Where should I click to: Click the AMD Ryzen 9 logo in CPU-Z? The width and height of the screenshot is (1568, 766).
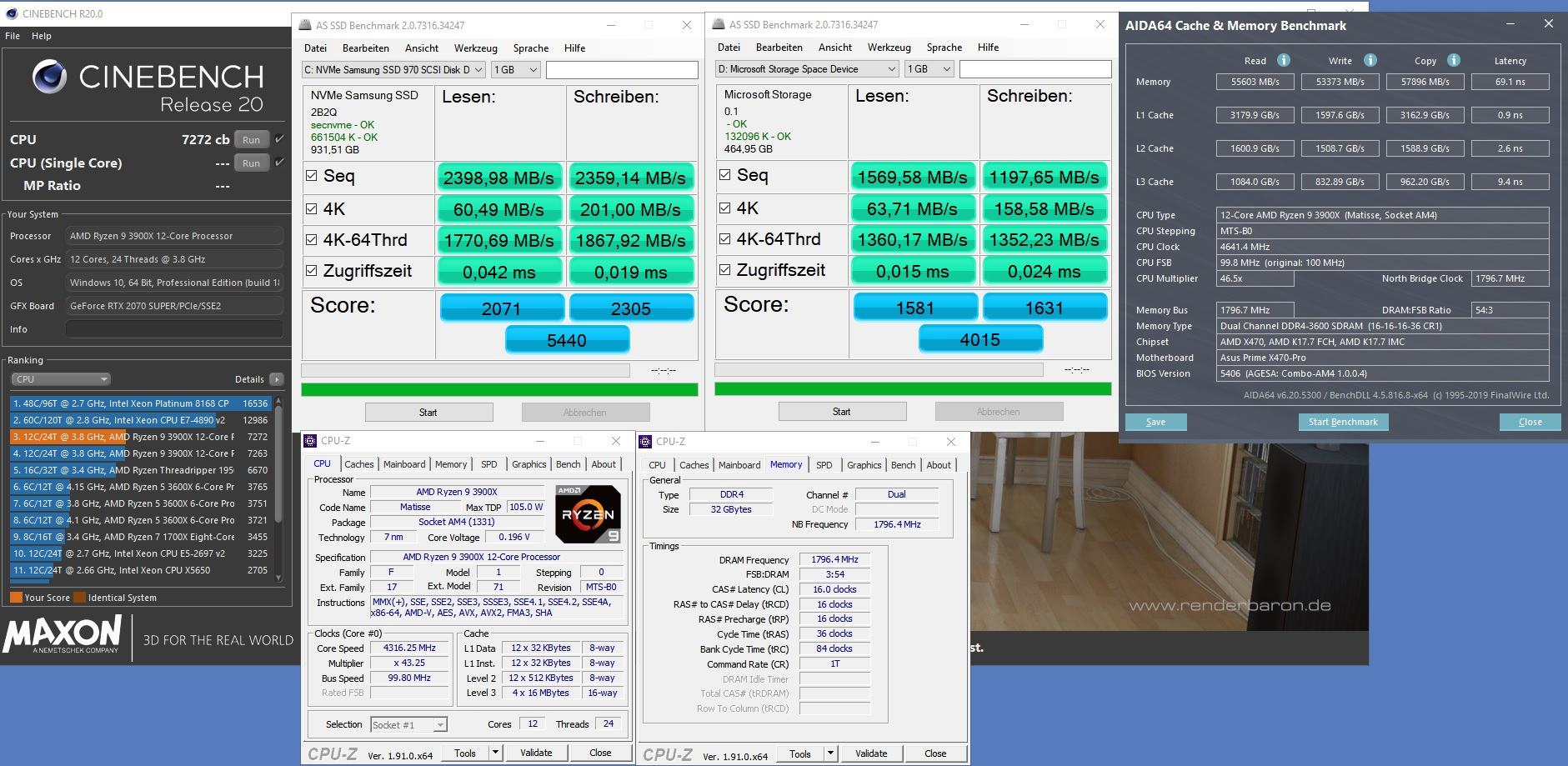pos(588,513)
